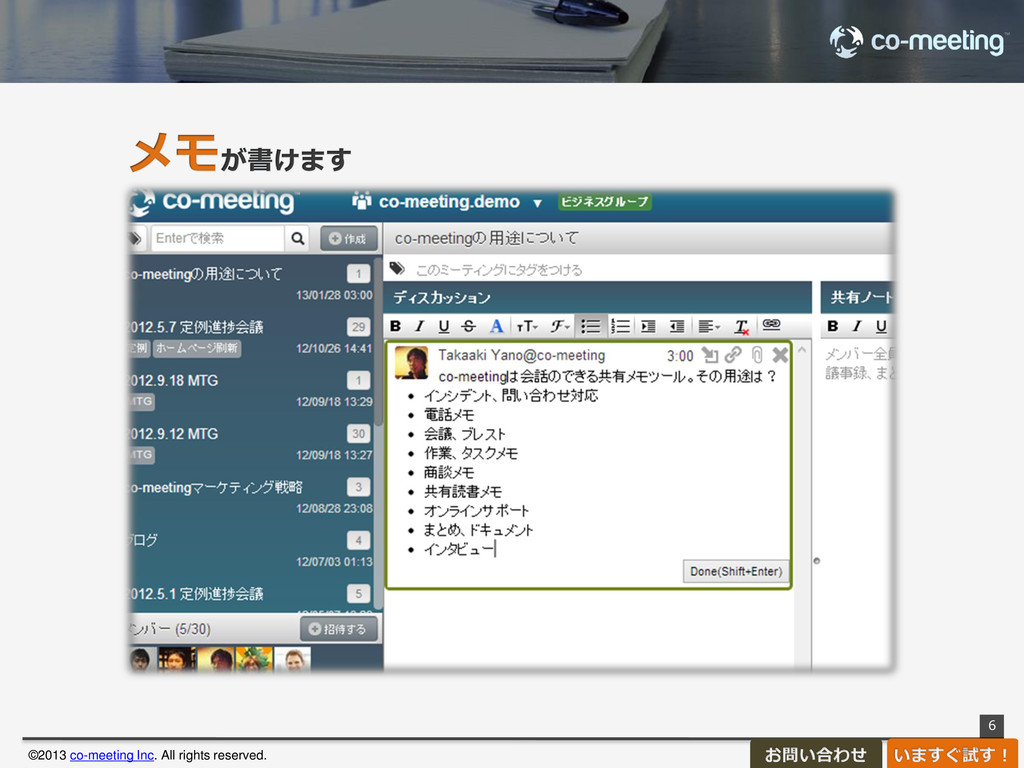The width and height of the screenshot is (1024, 768).
Task: Click the 共有読書メモ bullet line
Action: click(x=462, y=492)
